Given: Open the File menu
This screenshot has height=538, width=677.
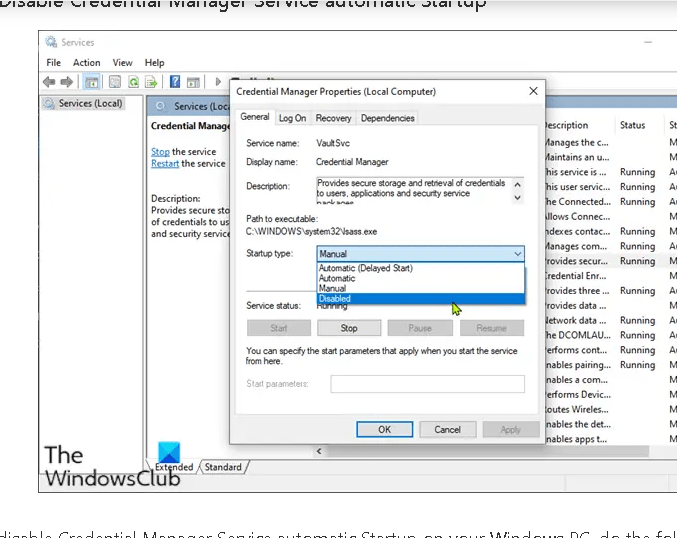Looking at the screenshot, I should click(54, 63).
